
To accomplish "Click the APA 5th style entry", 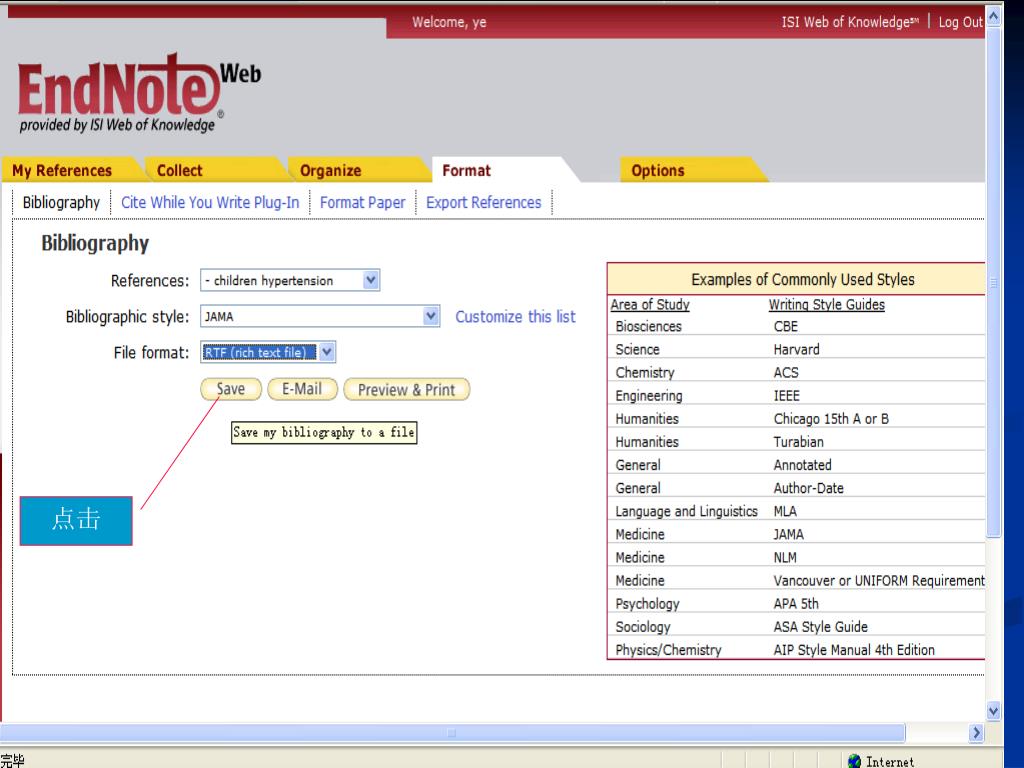I will 796,604.
